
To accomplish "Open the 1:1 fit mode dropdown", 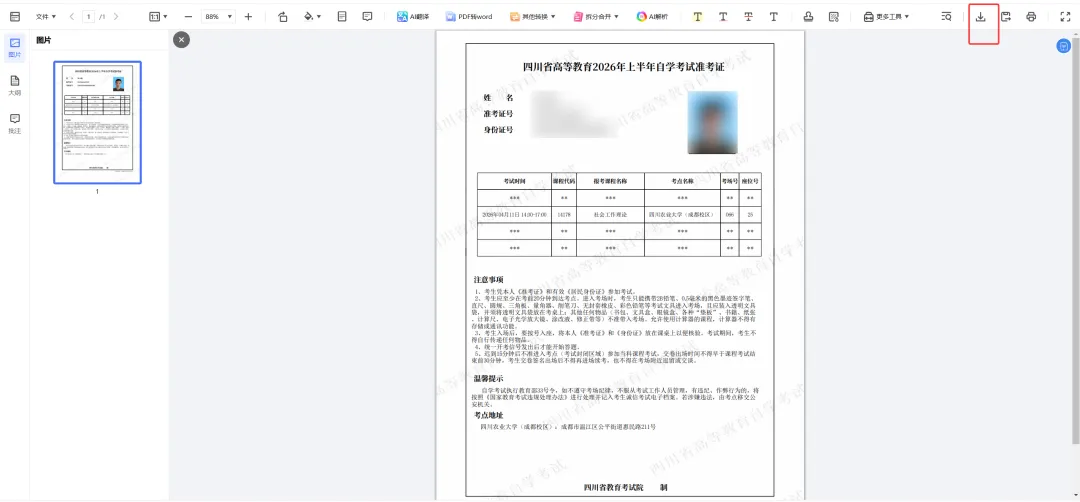I will (x=158, y=17).
